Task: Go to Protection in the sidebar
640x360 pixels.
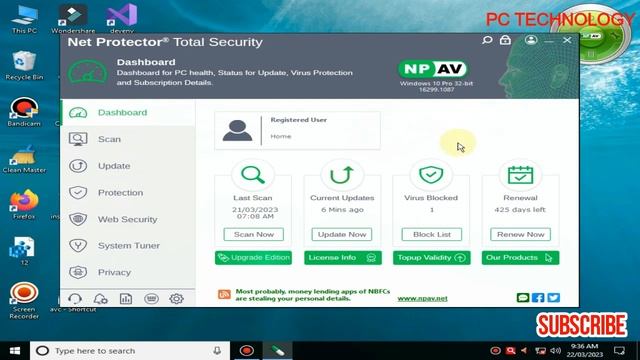Action: 128,193
